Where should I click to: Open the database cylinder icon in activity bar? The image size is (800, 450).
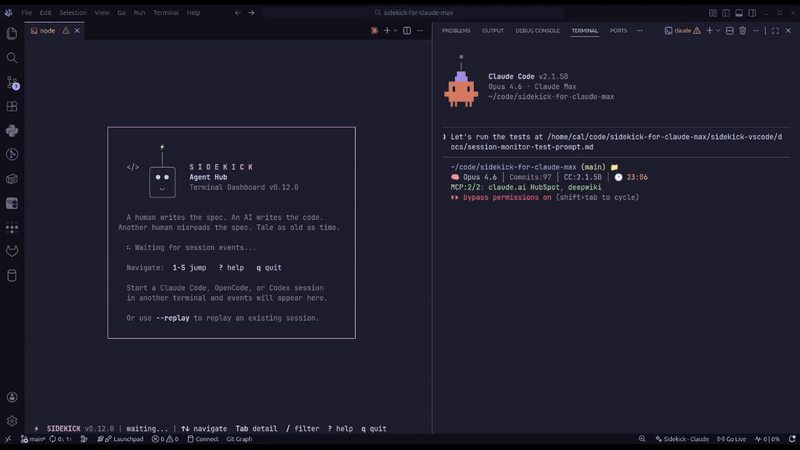12,276
